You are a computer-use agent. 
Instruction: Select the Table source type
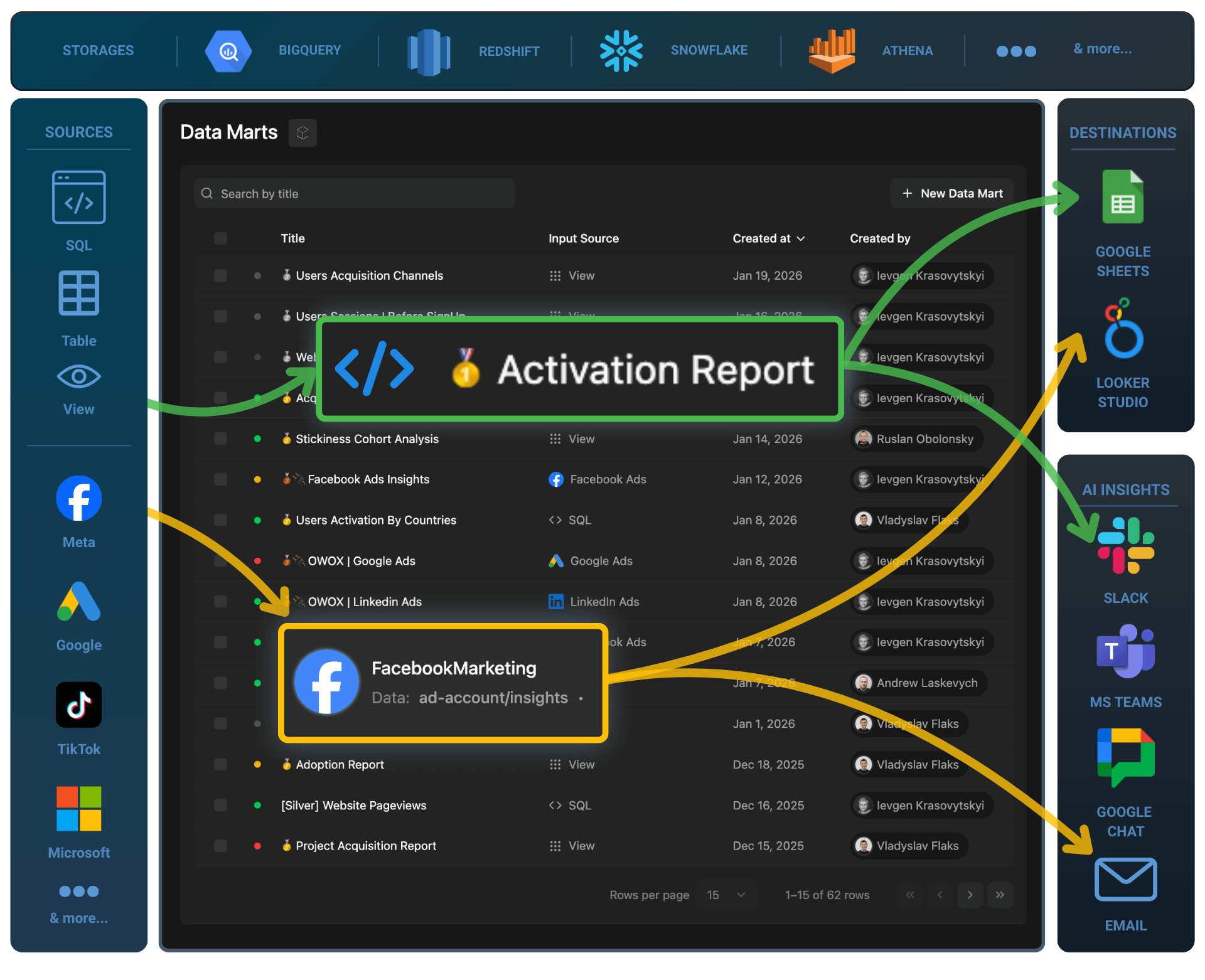(78, 293)
